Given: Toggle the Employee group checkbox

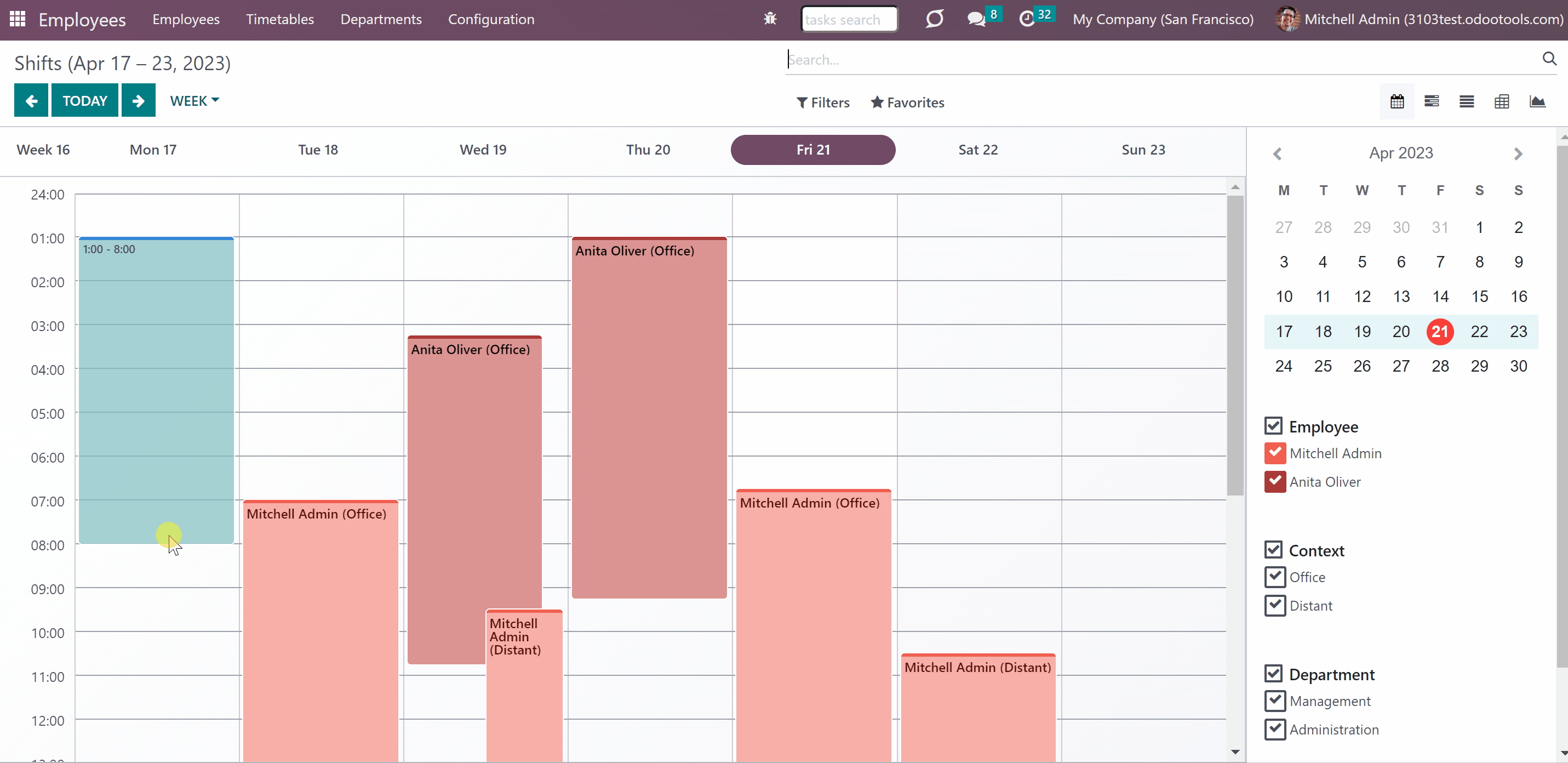Looking at the screenshot, I should pos(1273,426).
